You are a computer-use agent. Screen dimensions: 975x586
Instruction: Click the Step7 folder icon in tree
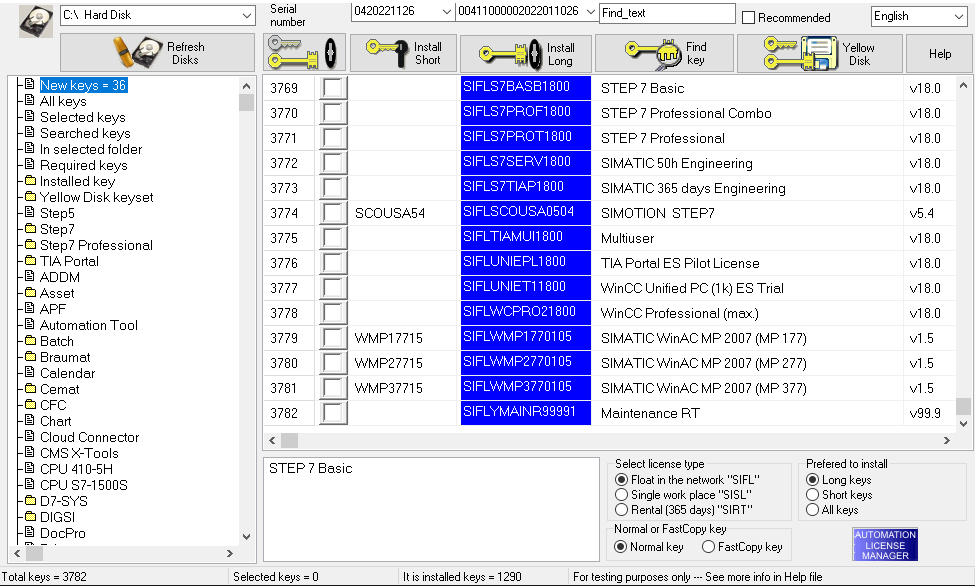[x=30, y=228]
